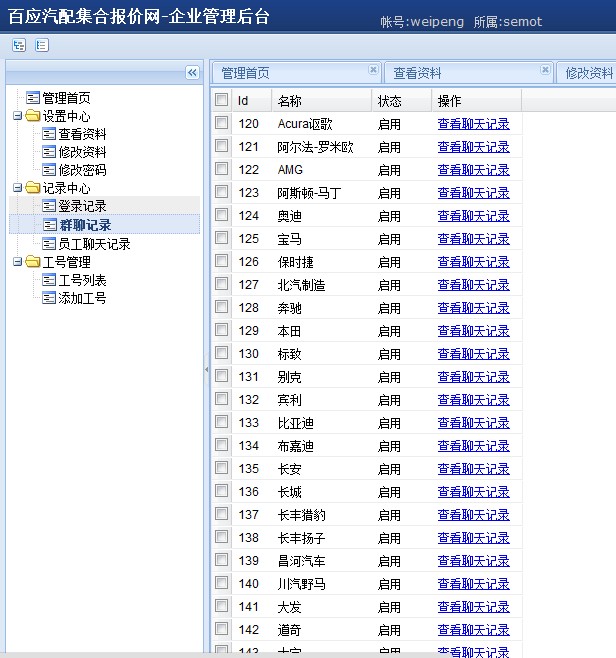616x658 pixels.
Task: Open 修改密码 in the navigation tree
Action: tap(82, 170)
